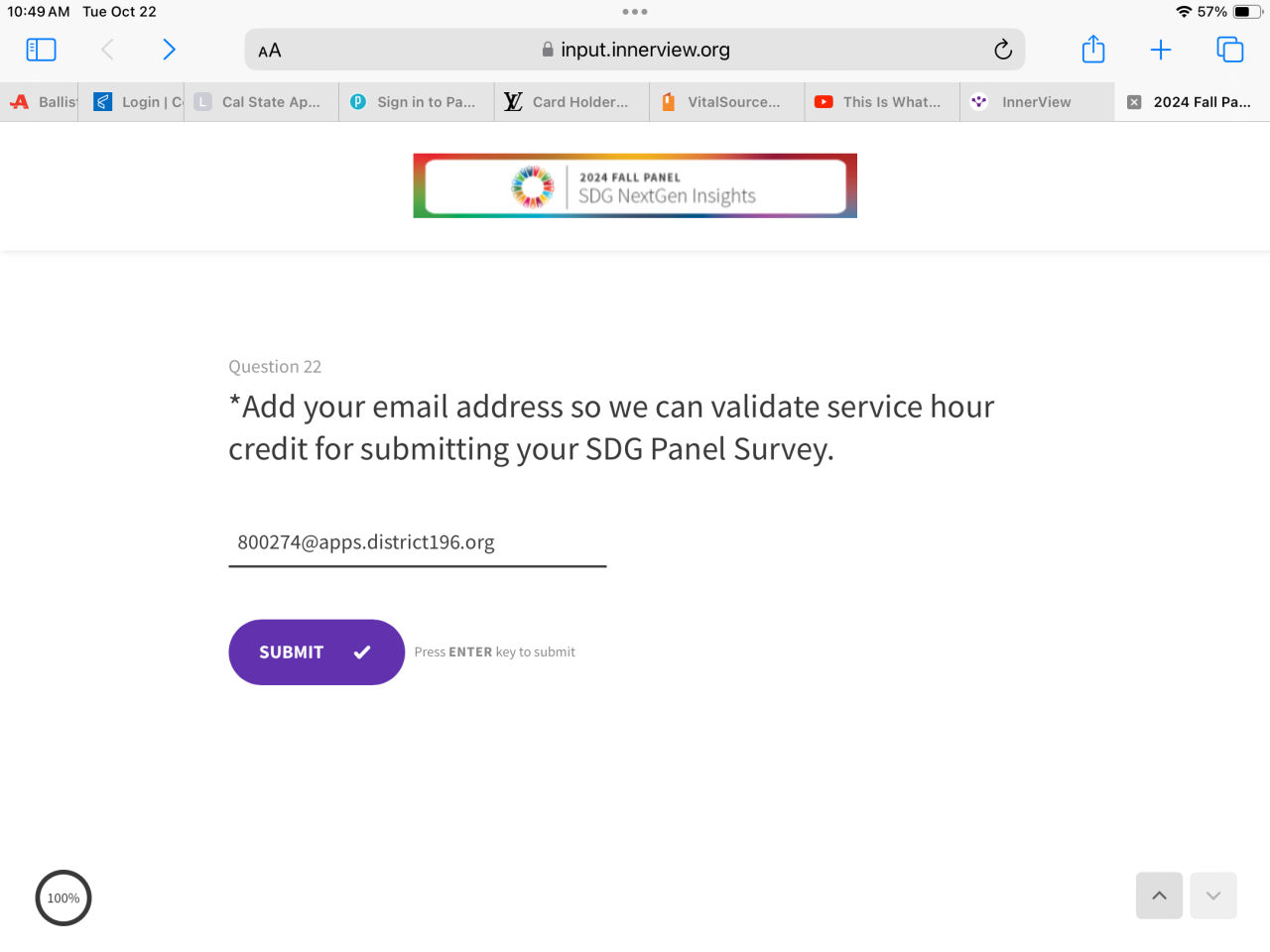The height and width of the screenshot is (952, 1270).
Task: Switch to the InnerView tab
Action: pyautogui.click(x=1036, y=102)
